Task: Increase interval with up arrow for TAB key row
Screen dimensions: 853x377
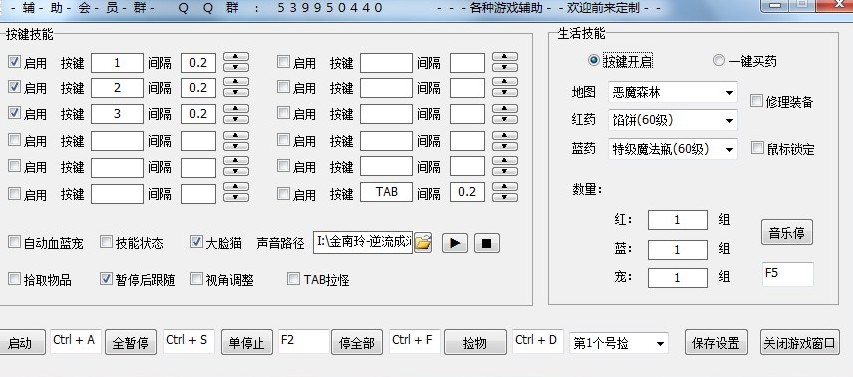Action: (x=505, y=187)
